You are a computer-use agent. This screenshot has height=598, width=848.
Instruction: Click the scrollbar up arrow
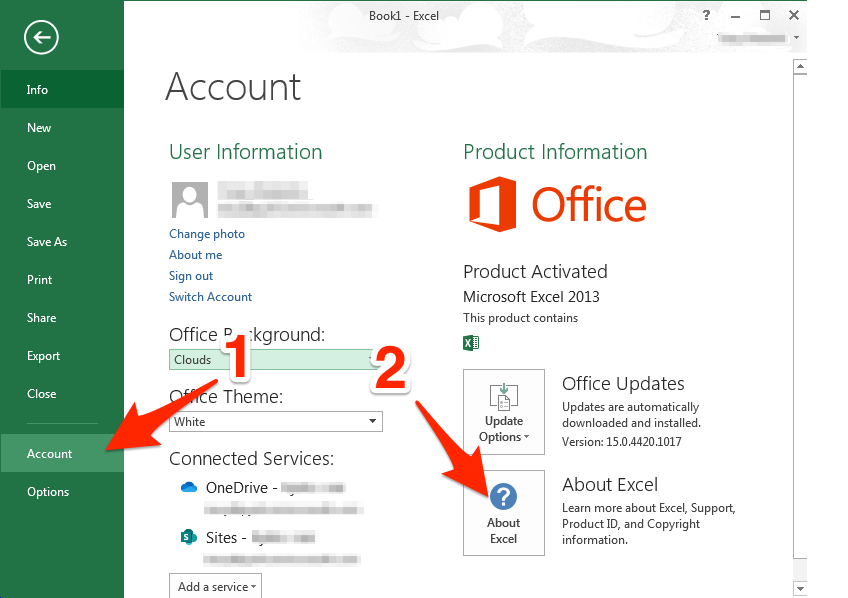click(x=800, y=67)
